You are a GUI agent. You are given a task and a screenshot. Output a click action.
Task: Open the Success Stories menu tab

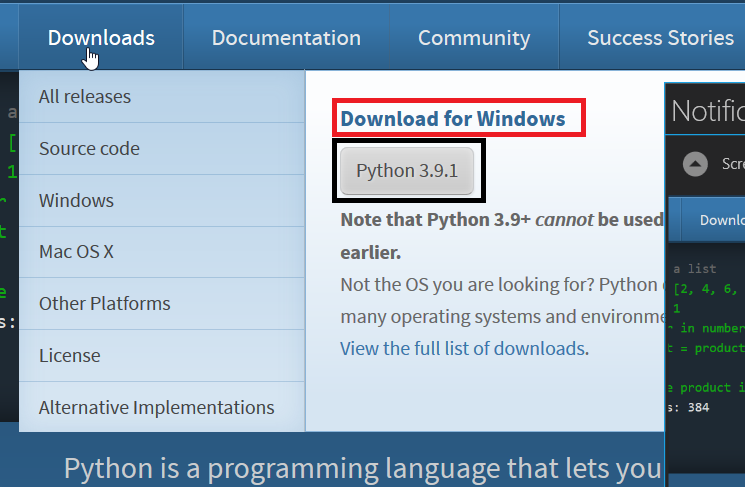coord(660,38)
